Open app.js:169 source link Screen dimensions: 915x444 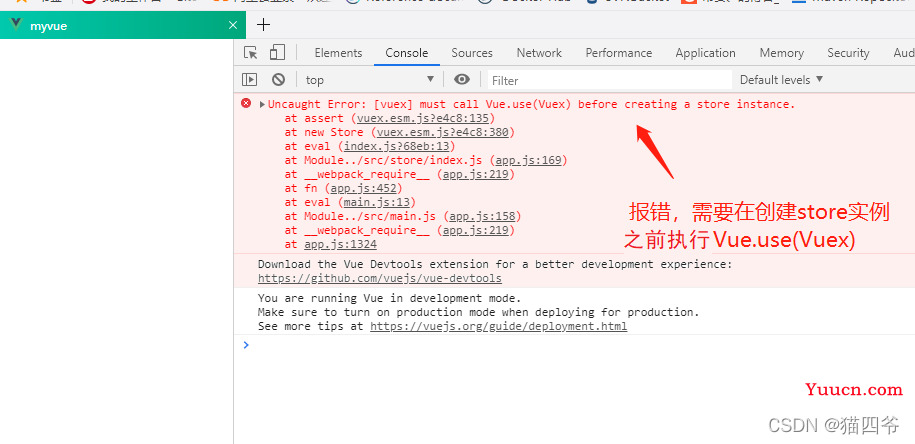tap(528, 160)
